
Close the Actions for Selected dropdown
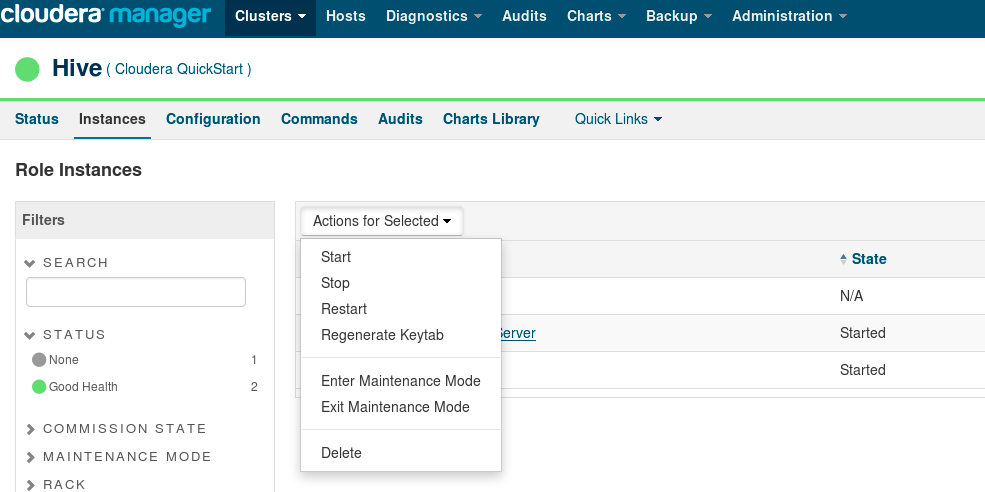(381, 221)
